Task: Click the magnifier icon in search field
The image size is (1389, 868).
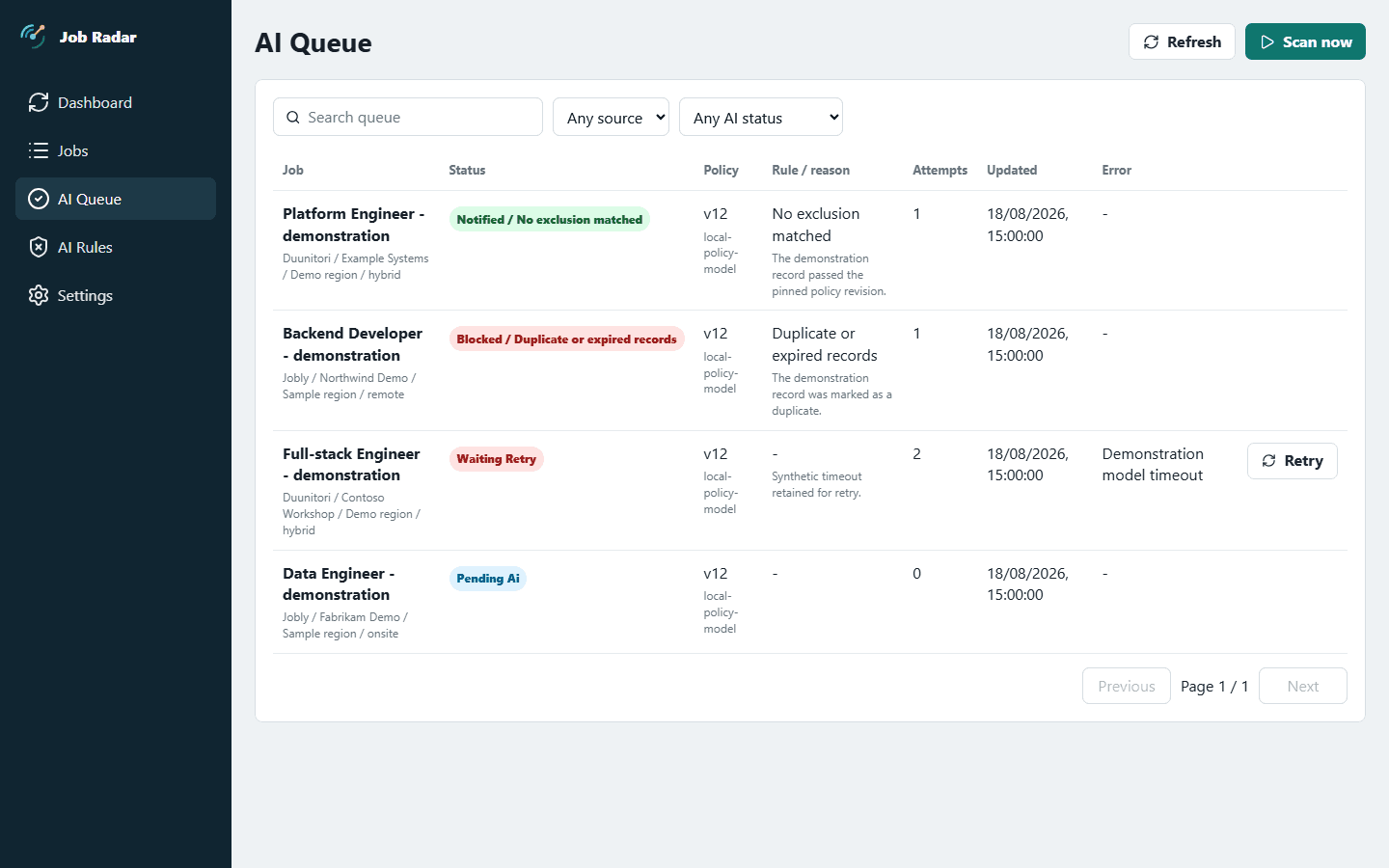Action: tap(293, 118)
